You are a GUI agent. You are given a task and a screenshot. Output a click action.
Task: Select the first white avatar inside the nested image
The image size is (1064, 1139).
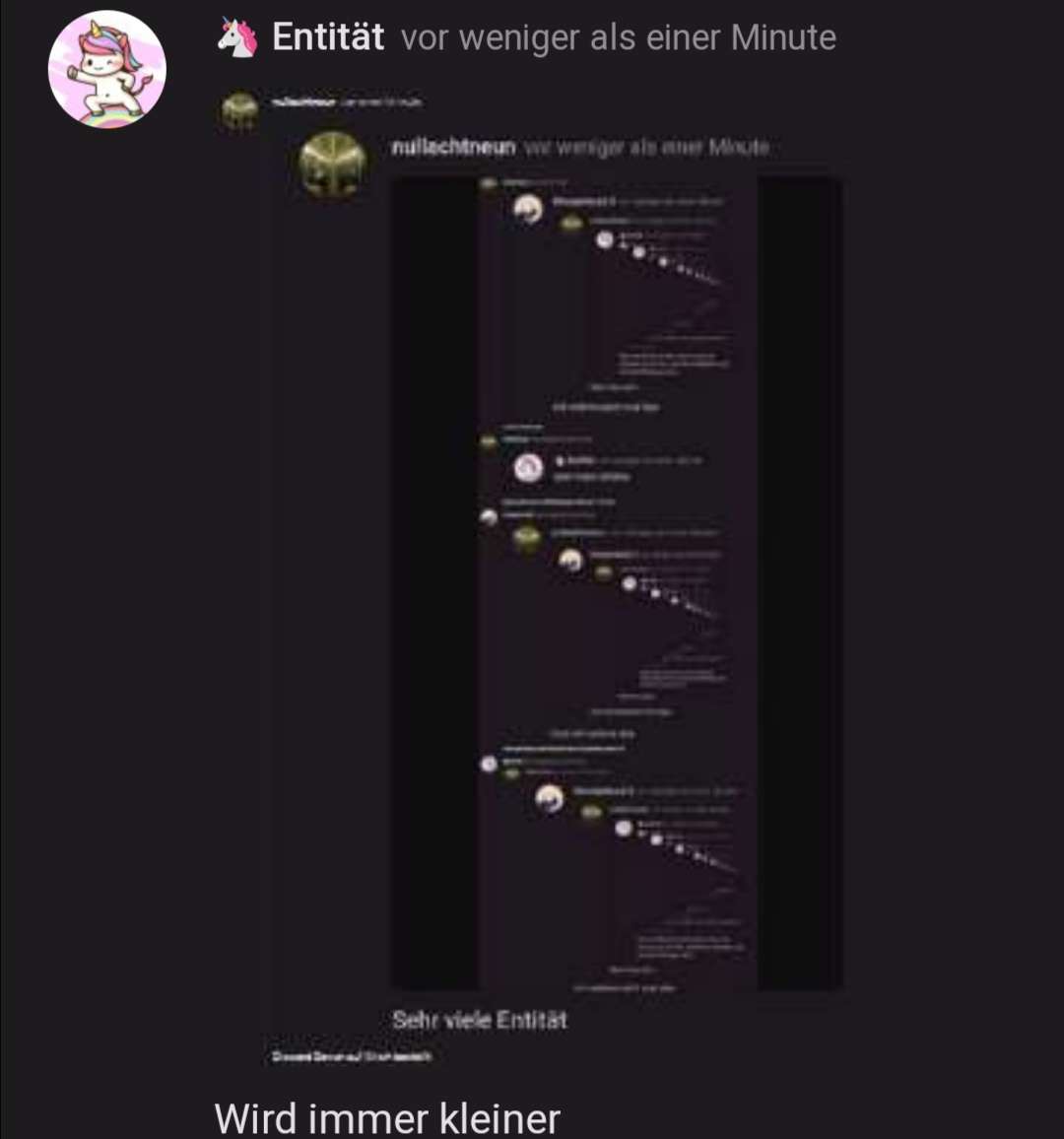click(528, 209)
